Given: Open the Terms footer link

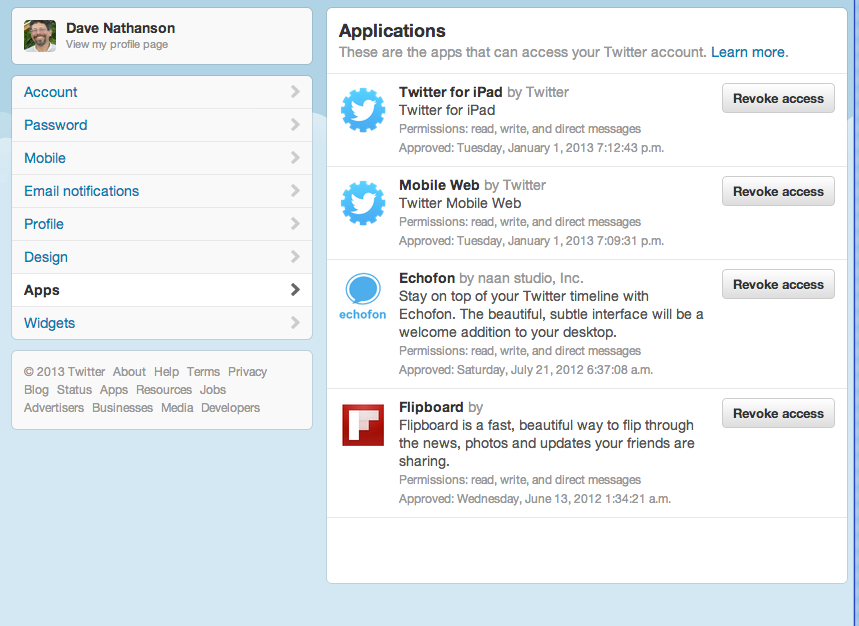Looking at the screenshot, I should coord(203,371).
